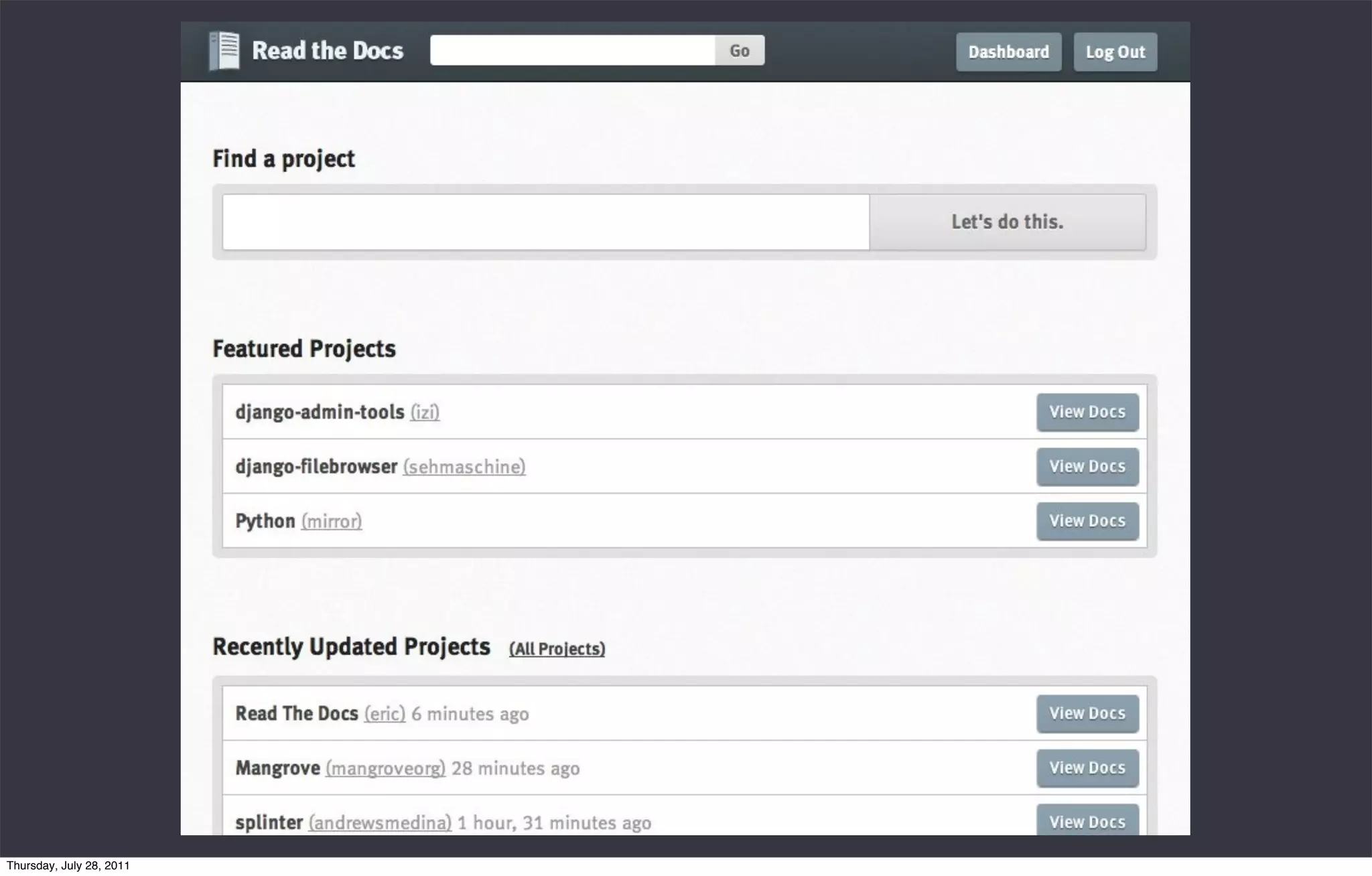Click the Featured Projects heading
Image resolution: width=1372 pixels, height=876 pixels.
(x=304, y=349)
